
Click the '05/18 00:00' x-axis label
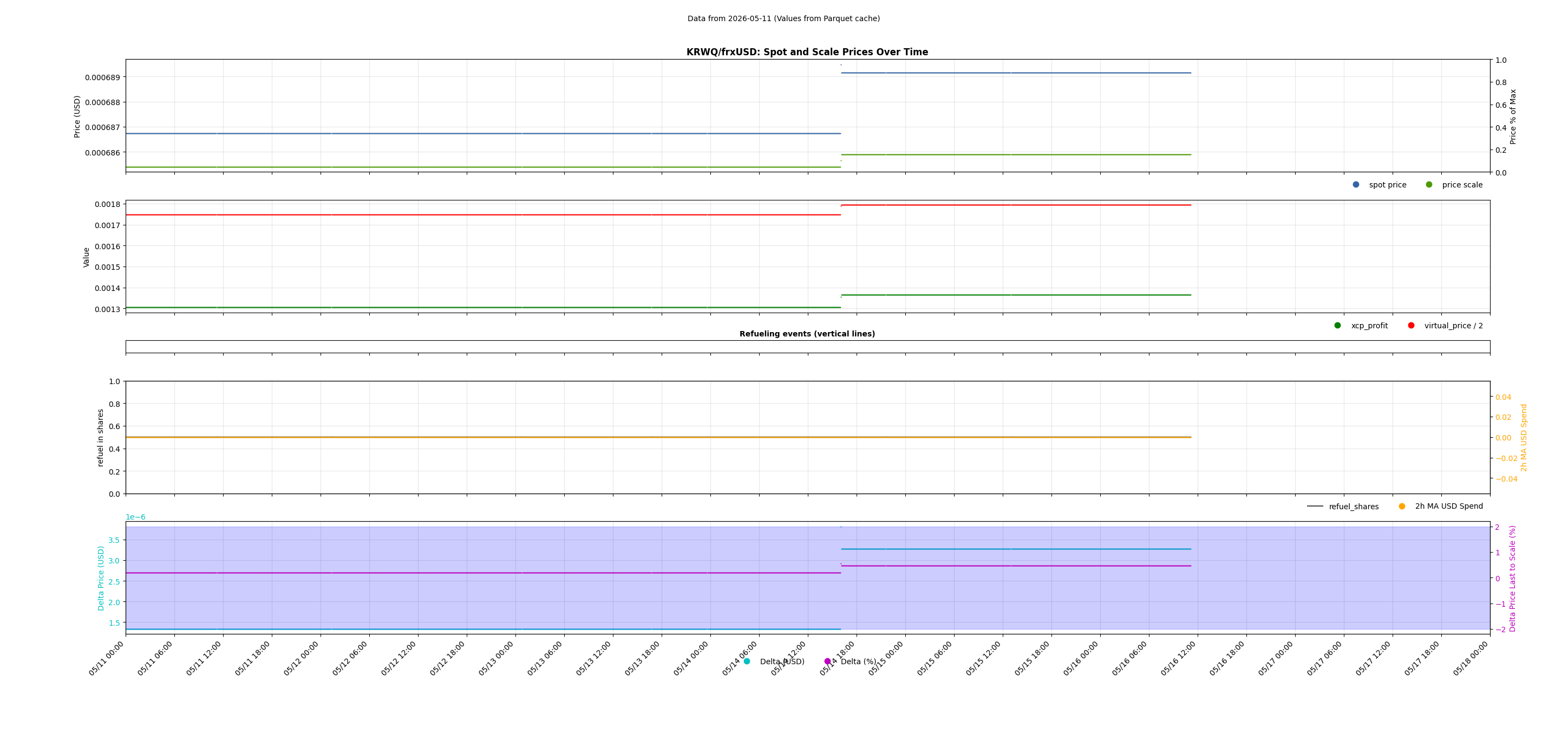point(1471,659)
